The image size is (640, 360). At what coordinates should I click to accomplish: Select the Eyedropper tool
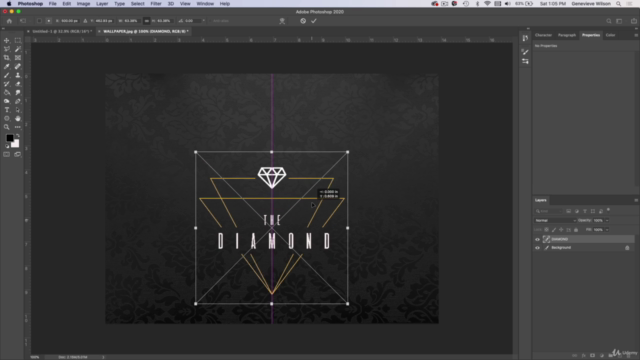[x=7, y=67]
